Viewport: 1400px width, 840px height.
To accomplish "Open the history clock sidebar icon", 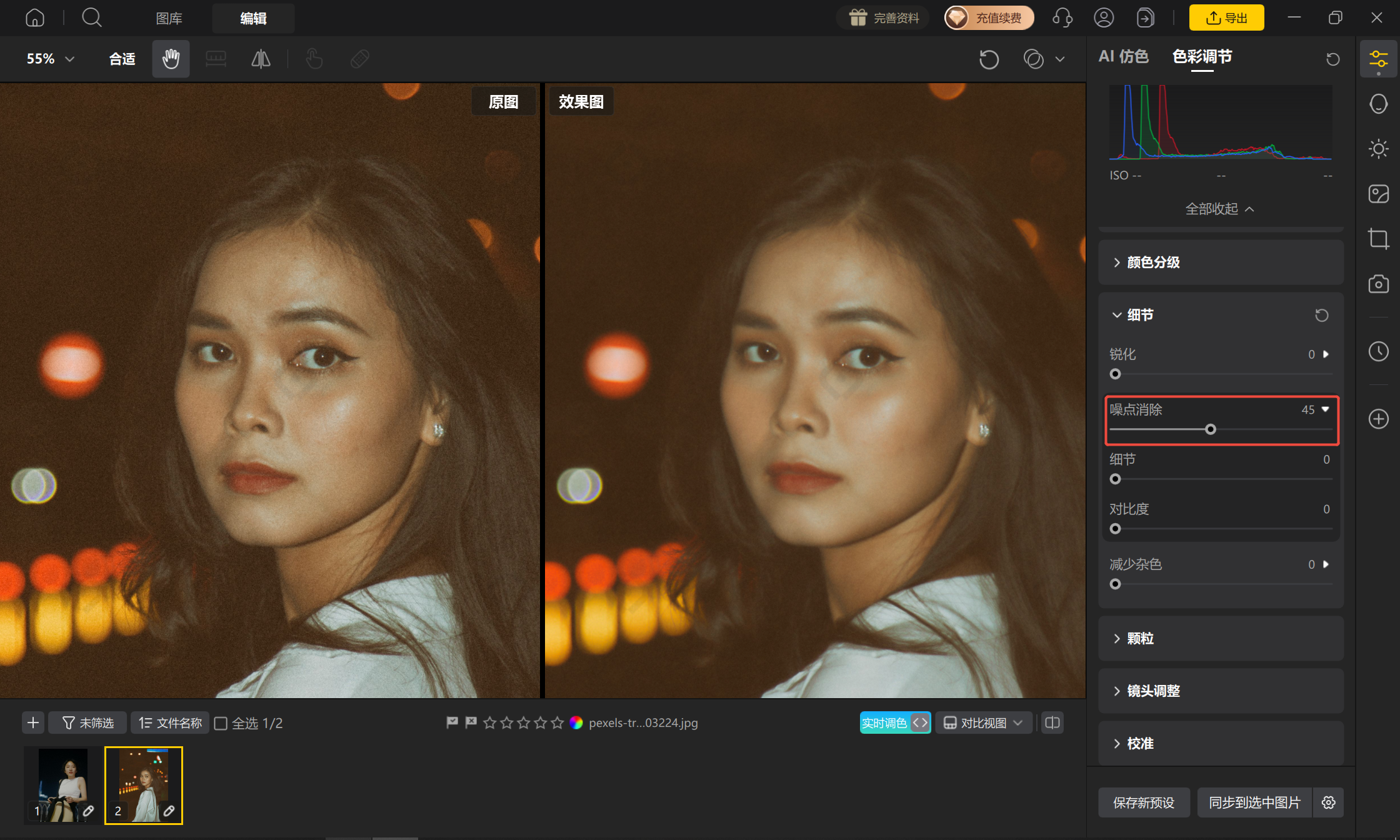I will (x=1378, y=351).
